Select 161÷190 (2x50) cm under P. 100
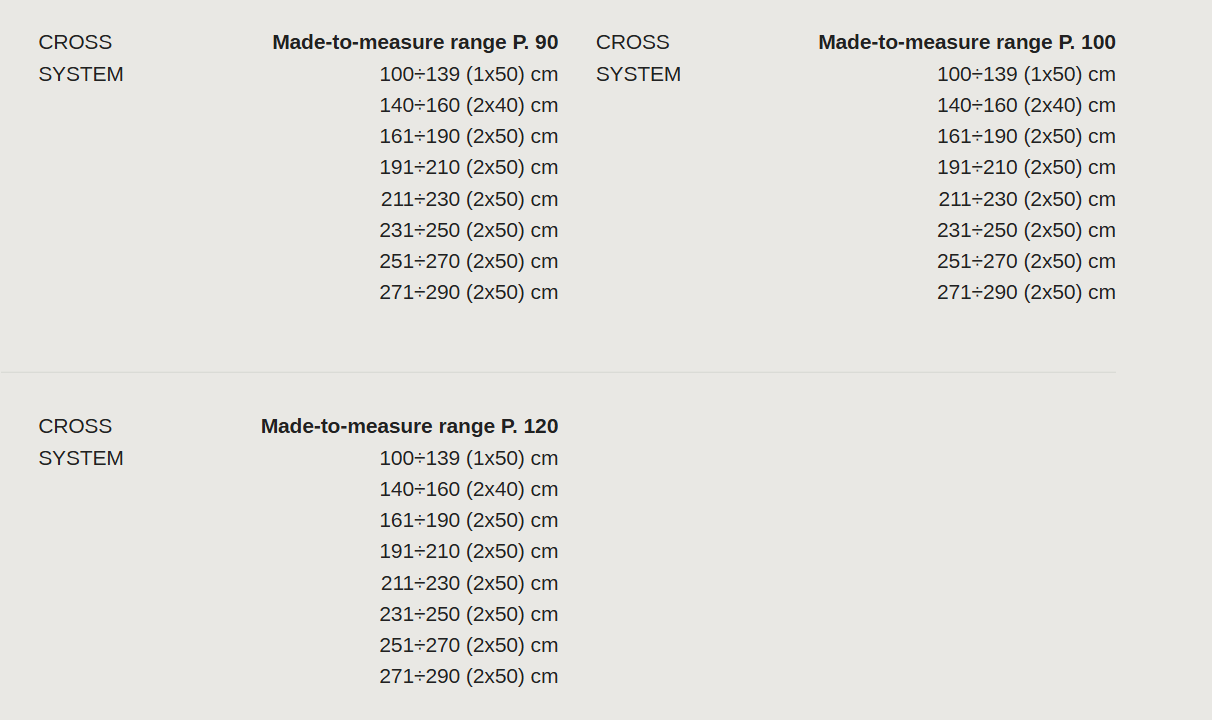Screen dimensions: 1212x720 [x=1026, y=136]
